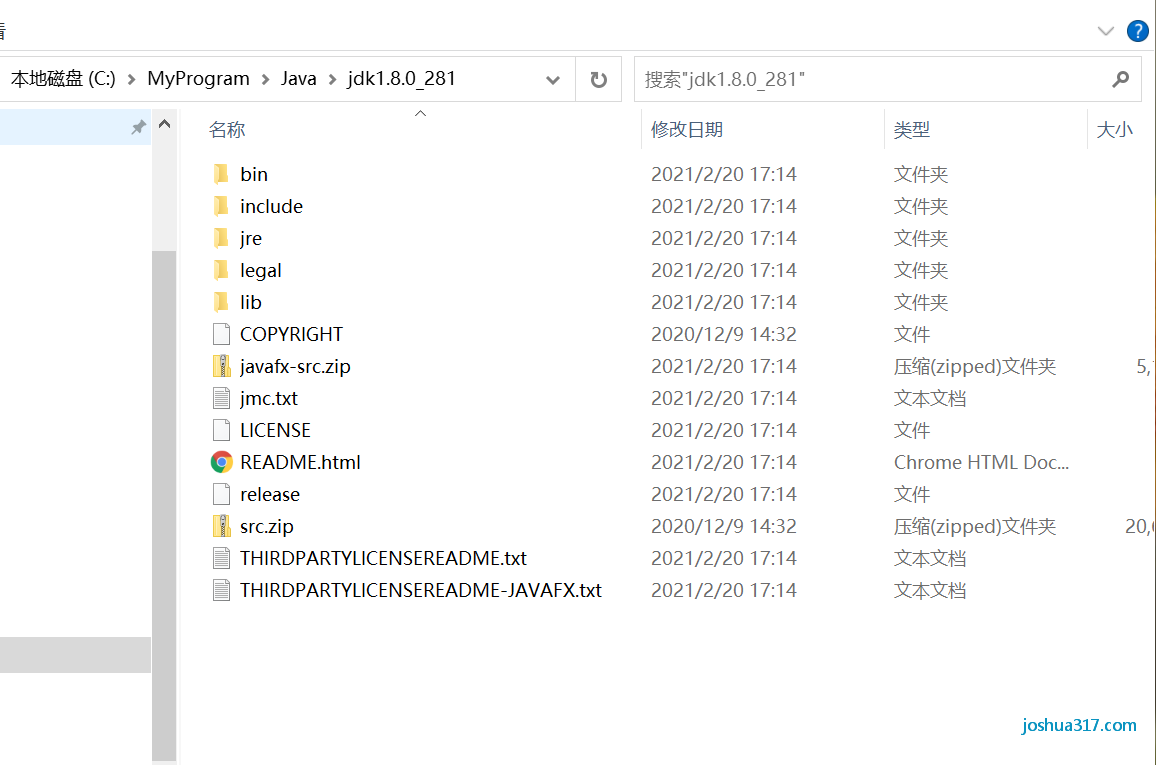
Task: Click the THIRDPARTYLICENSEREADME-JAVAFX.txt document icon
Action: coord(221,590)
